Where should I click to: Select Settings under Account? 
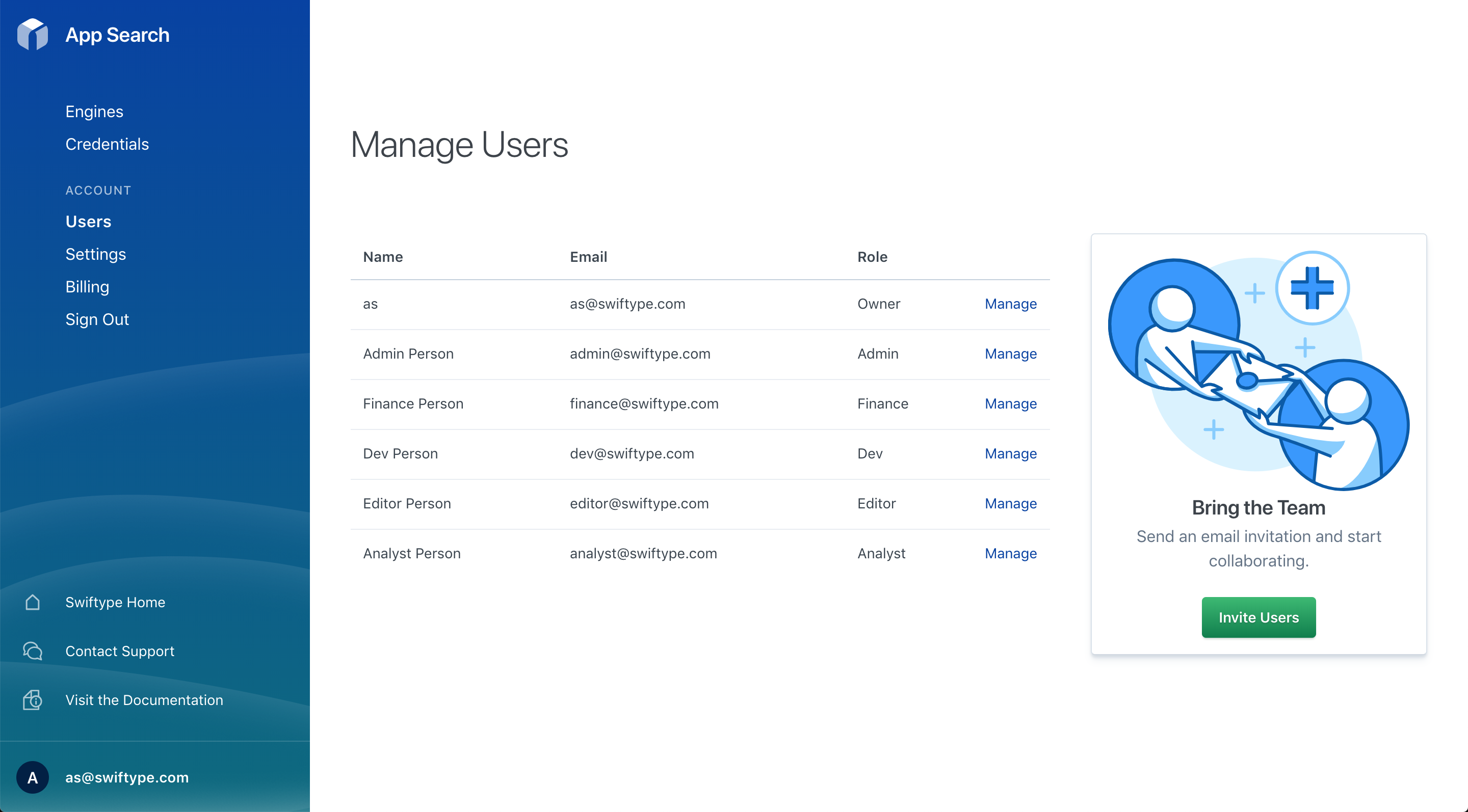click(95, 254)
